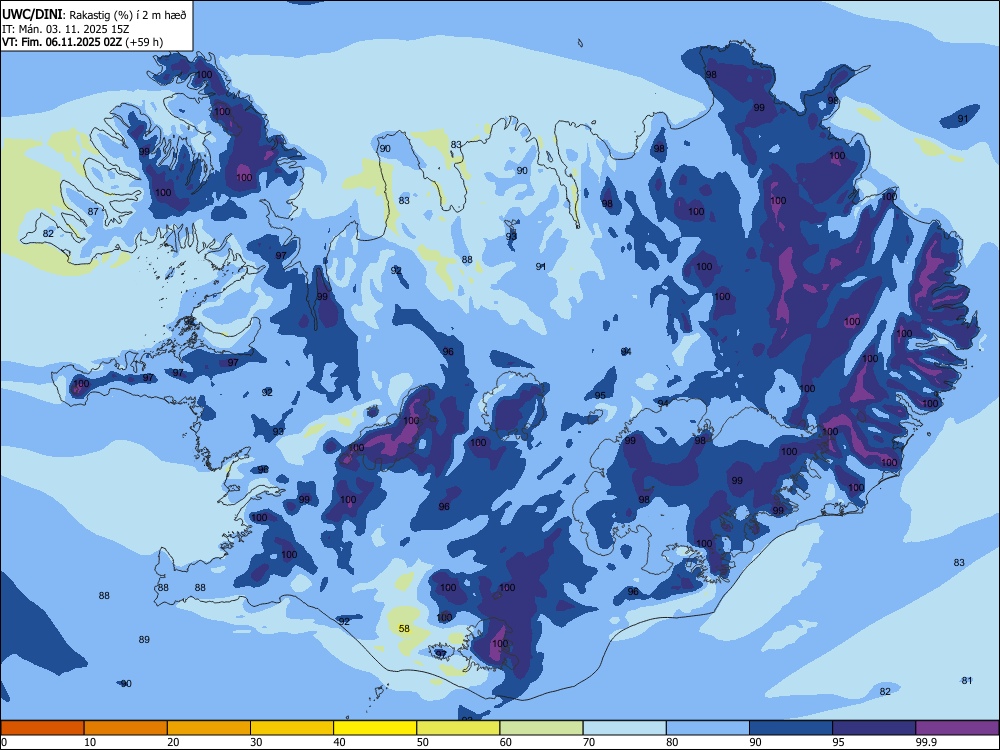Click the '87' value in the Westfjords
This screenshot has height=750, width=1000.
[93, 212]
